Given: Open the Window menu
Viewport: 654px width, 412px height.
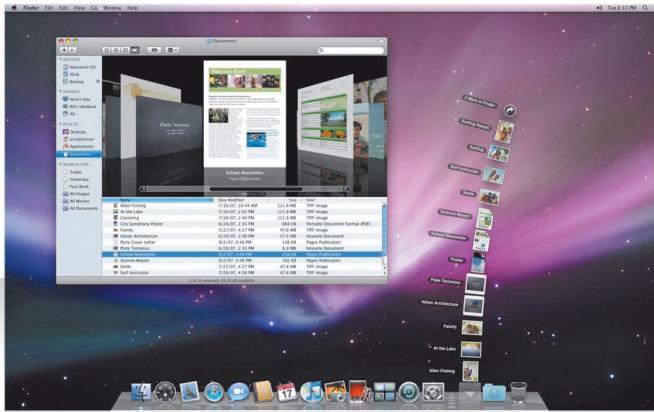Looking at the screenshot, I should (112, 8).
